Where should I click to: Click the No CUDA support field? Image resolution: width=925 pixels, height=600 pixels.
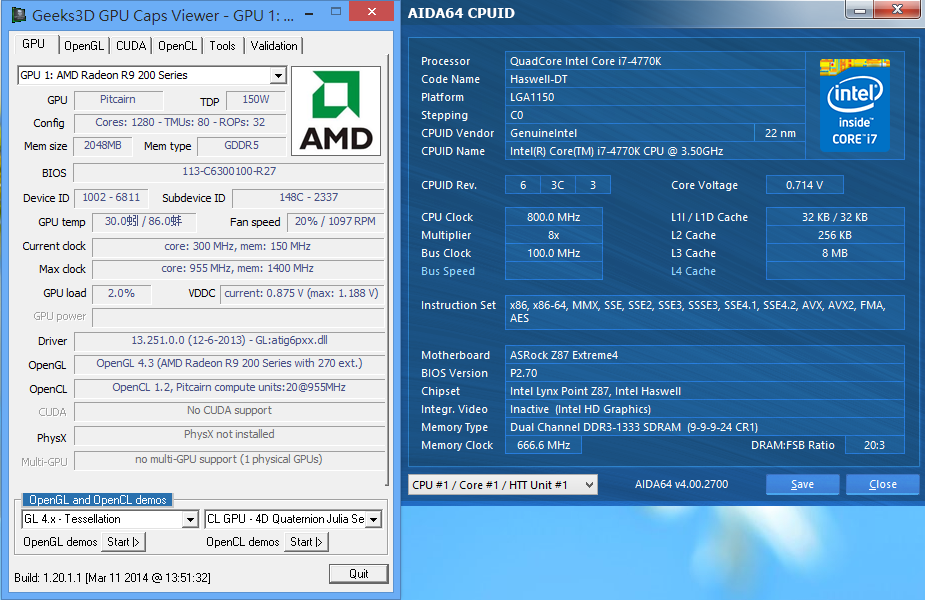point(229,411)
